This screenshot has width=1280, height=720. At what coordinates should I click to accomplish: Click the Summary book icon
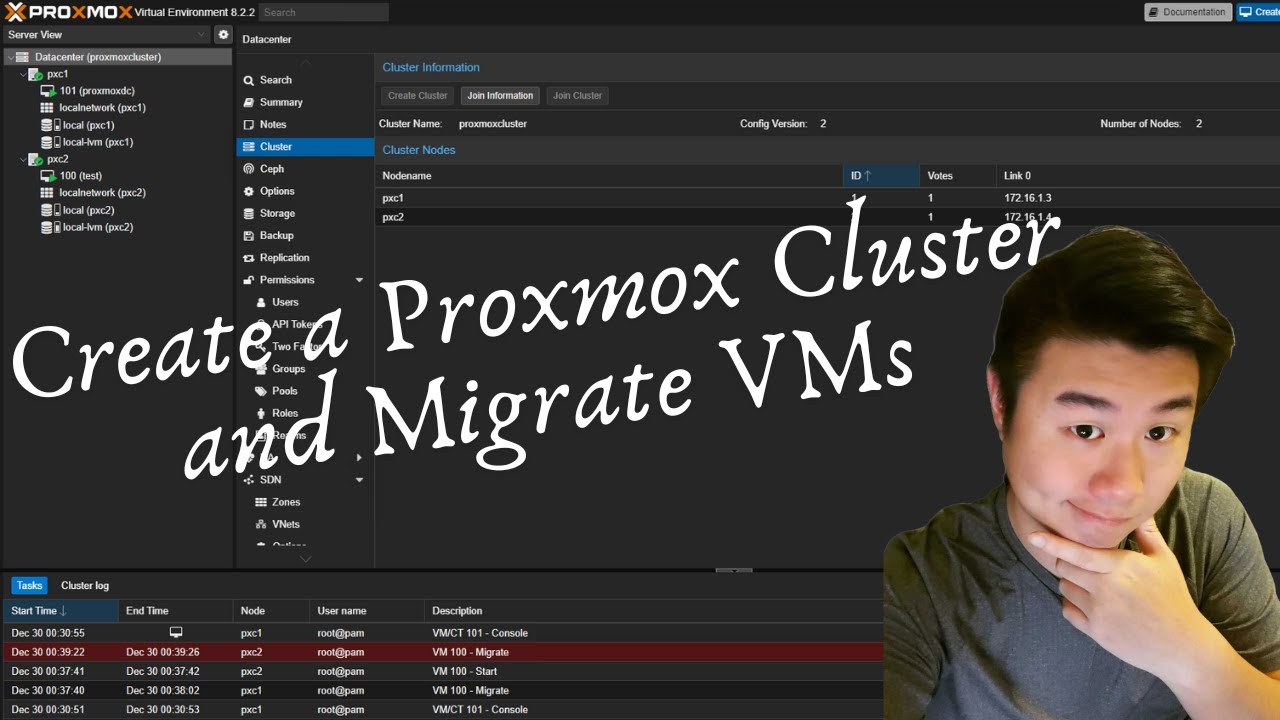coord(250,102)
